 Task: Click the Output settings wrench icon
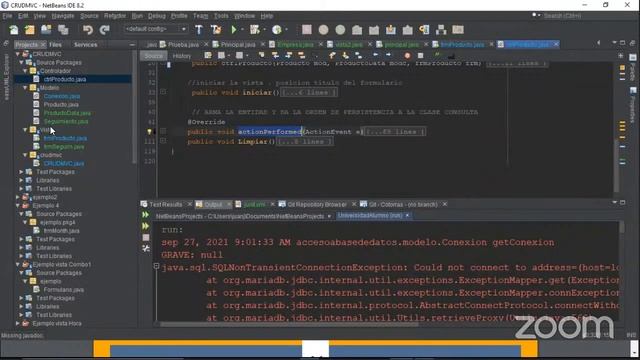click(x=146, y=249)
